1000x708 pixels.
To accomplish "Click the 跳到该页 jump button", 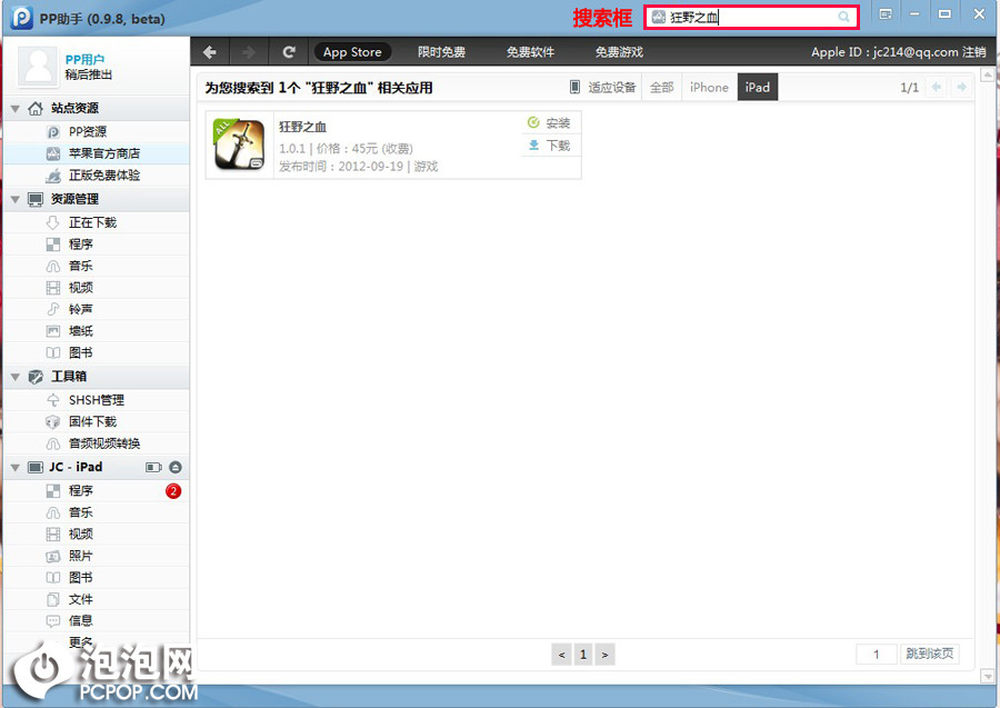I will (930, 654).
